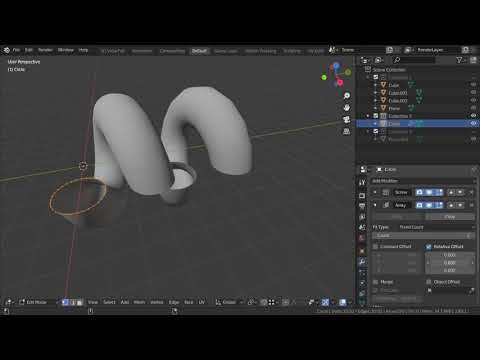Hide Cube.001 via its eye icon
The height and width of the screenshot is (360, 480).
(x=473, y=93)
